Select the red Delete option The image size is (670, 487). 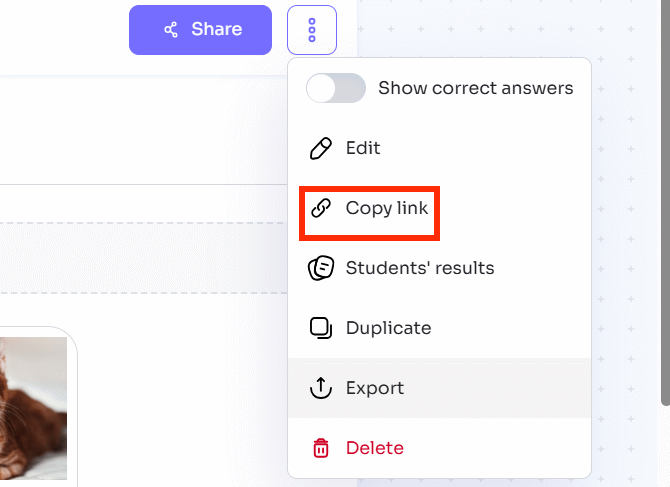pos(375,448)
